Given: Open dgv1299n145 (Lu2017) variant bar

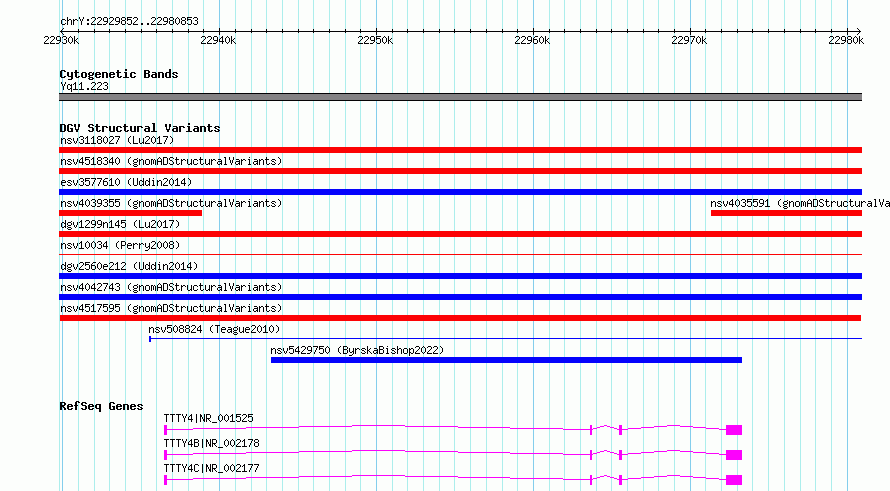Looking at the screenshot, I should (460, 234).
